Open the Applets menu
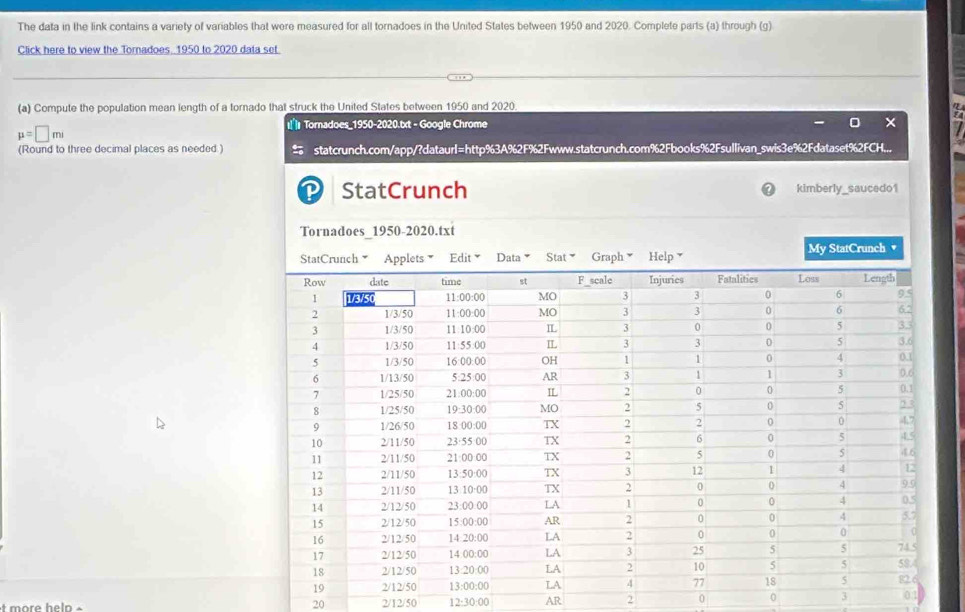 click(409, 258)
